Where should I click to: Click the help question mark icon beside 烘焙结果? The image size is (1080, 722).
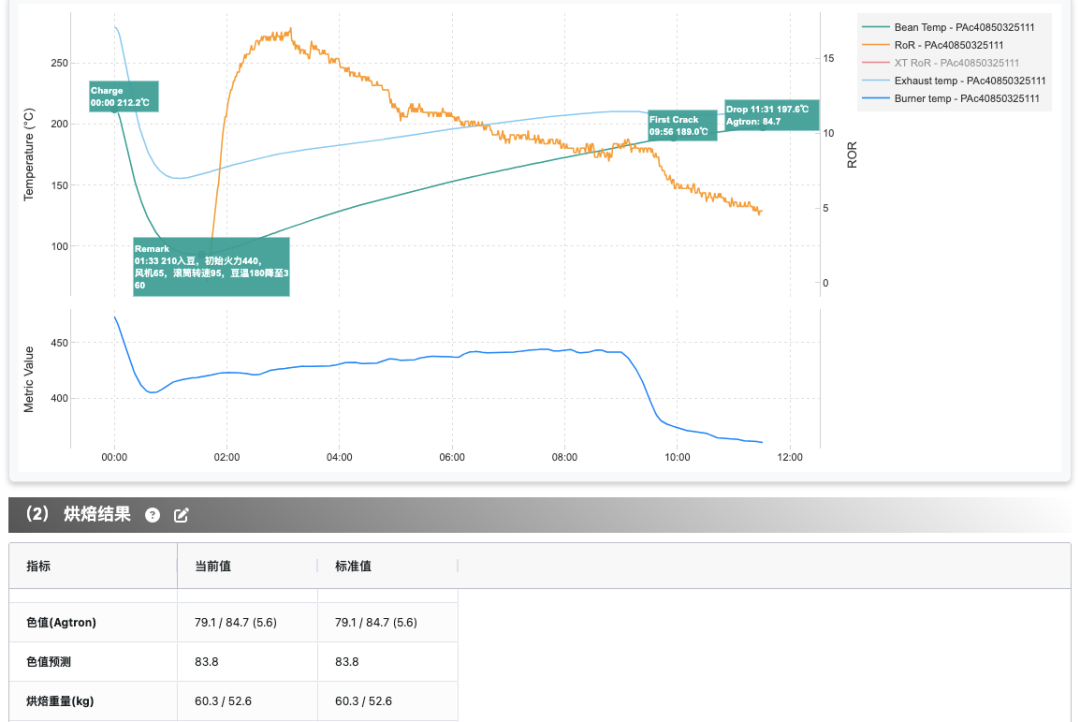tap(152, 515)
